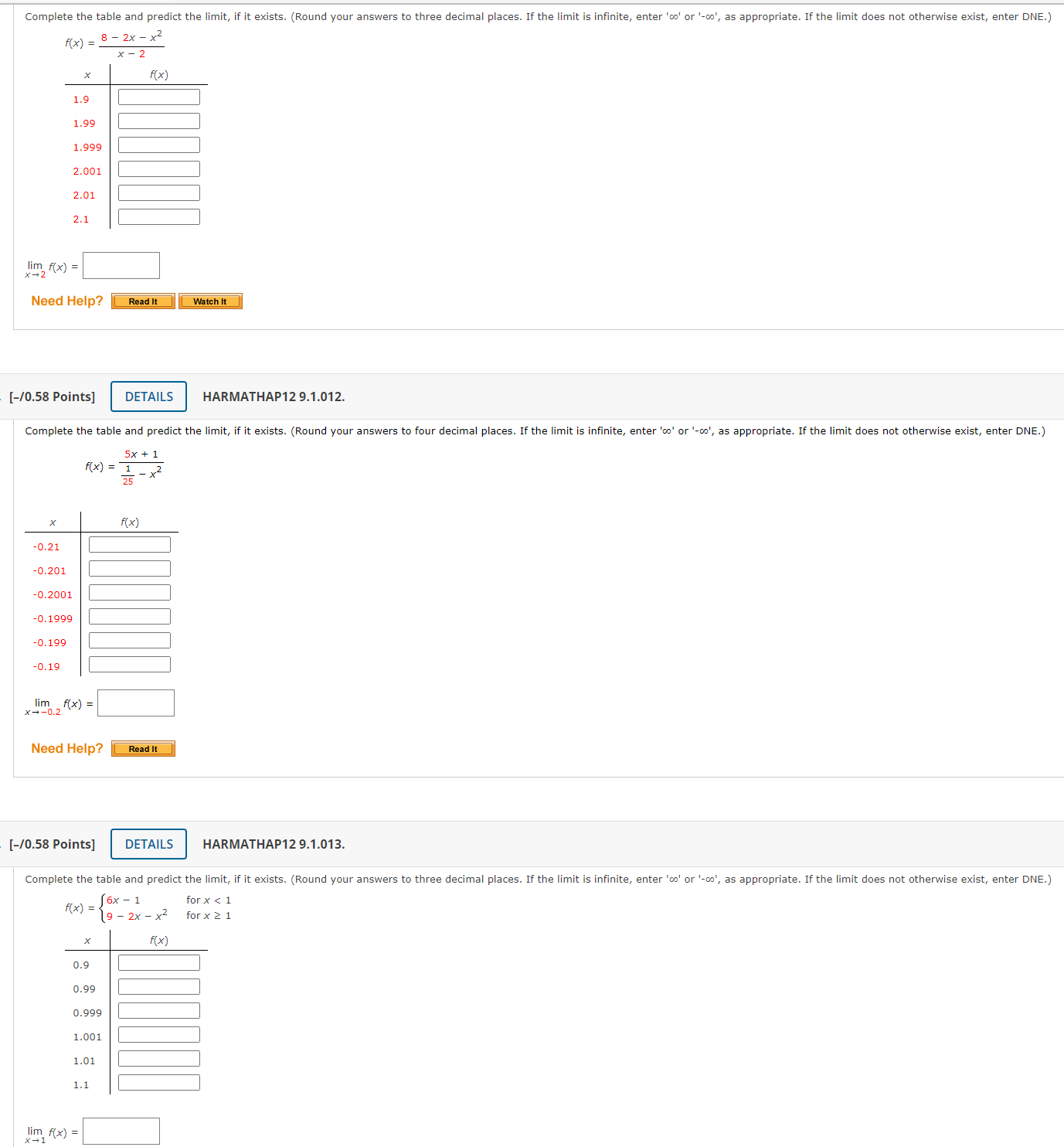
Task: Click the f(x) input for x = 2.01
Action: pos(159,192)
